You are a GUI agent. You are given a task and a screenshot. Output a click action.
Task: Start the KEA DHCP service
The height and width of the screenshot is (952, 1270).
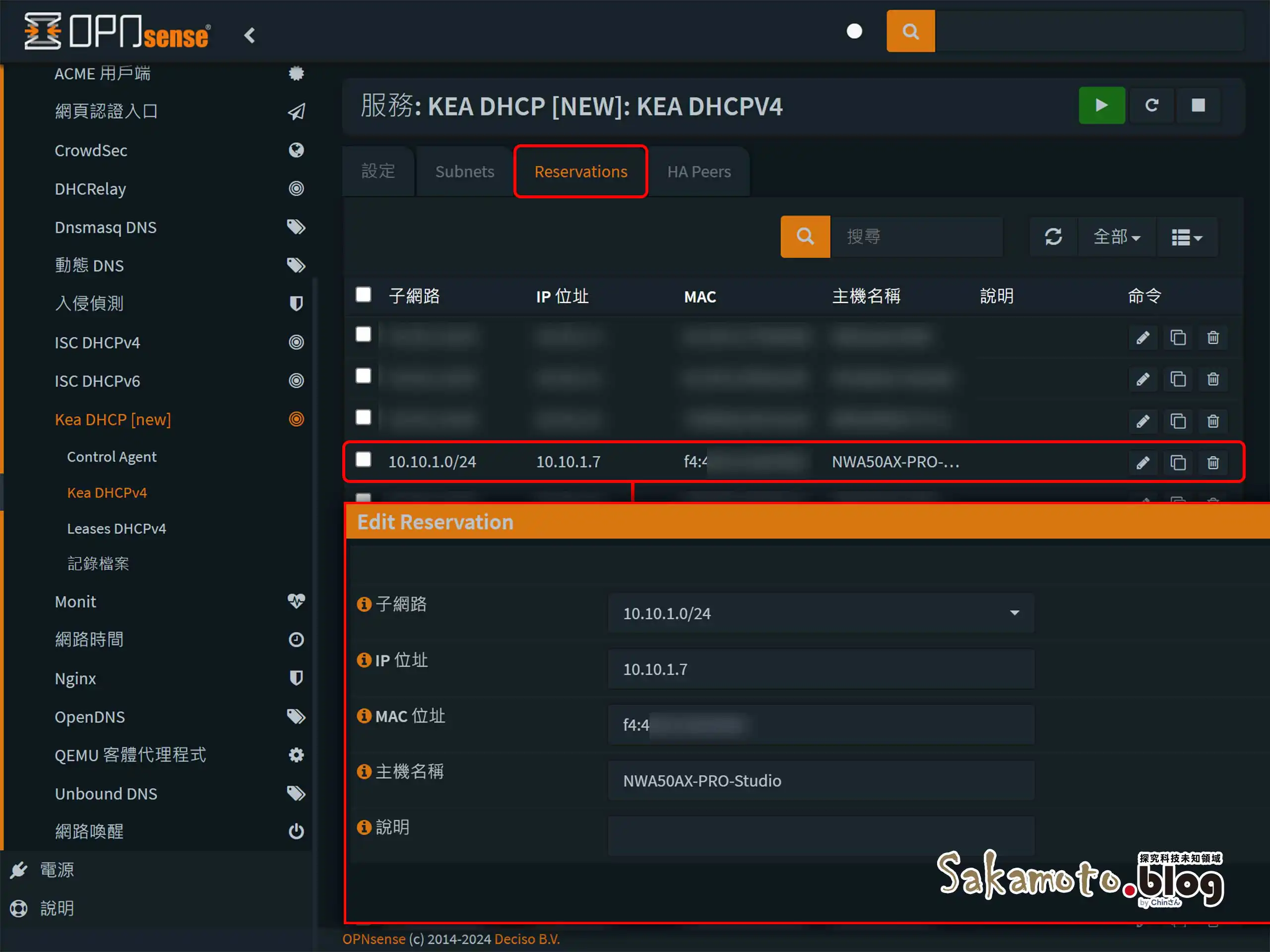1101,106
